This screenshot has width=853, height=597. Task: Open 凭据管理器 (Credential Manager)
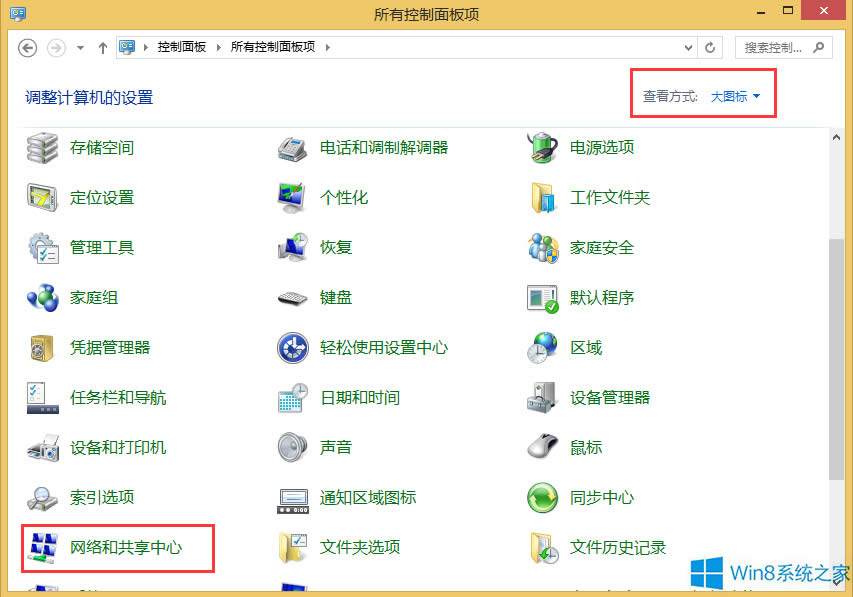[108, 347]
